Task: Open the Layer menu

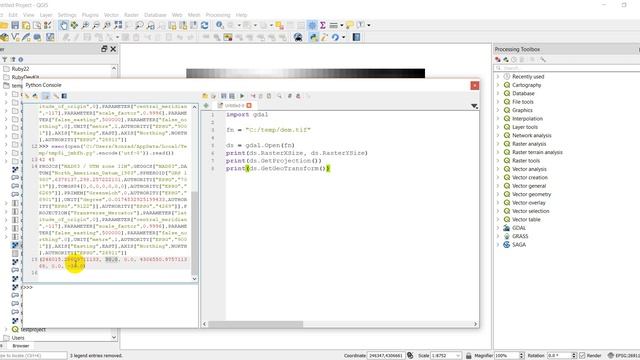Action: [x=46, y=15]
